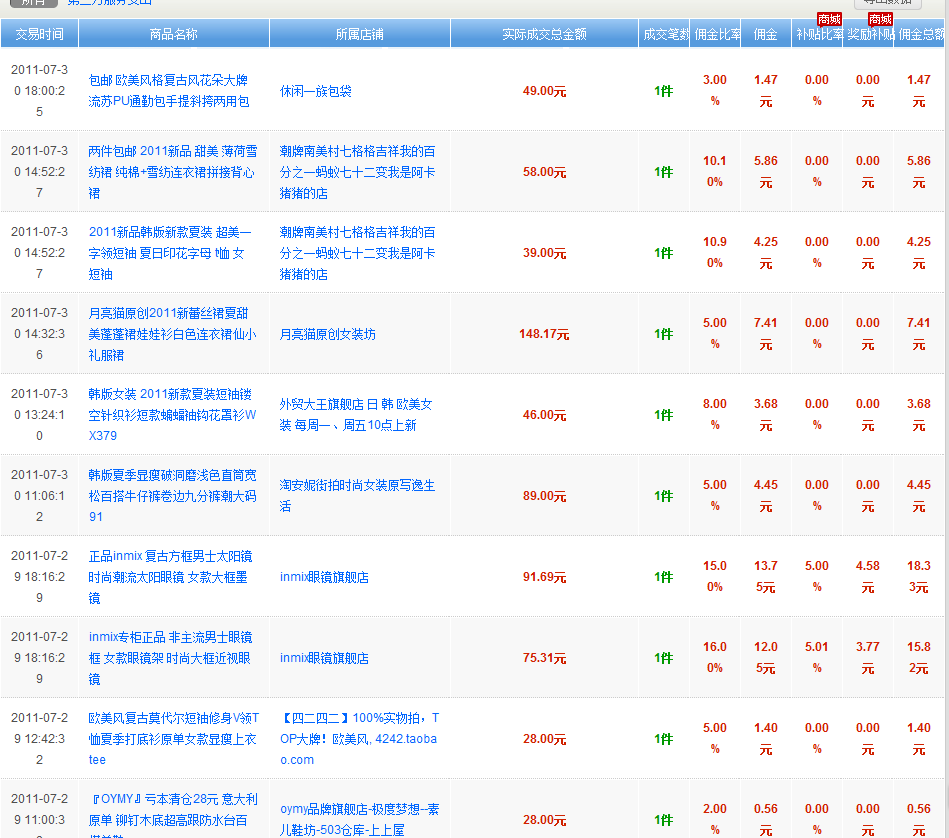
Task: Open product link 2011新品韩版新款夏装 超美一字领短袖
Action: click(170, 253)
